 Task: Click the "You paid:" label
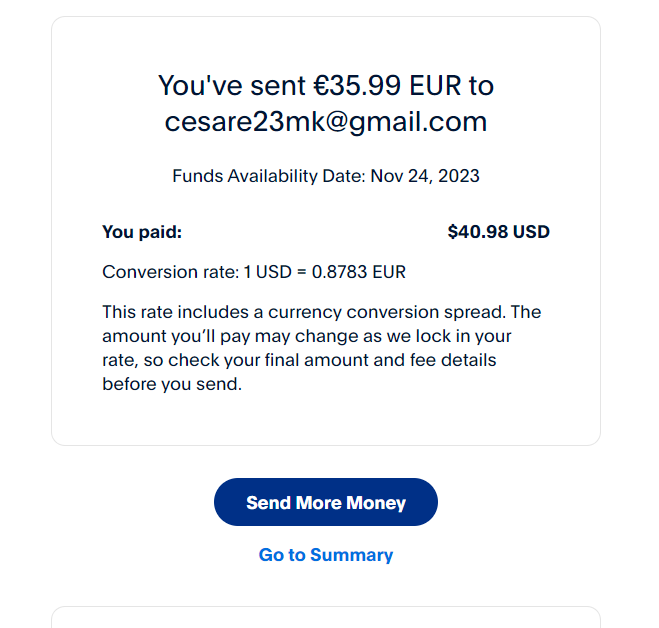(x=142, y=232)
